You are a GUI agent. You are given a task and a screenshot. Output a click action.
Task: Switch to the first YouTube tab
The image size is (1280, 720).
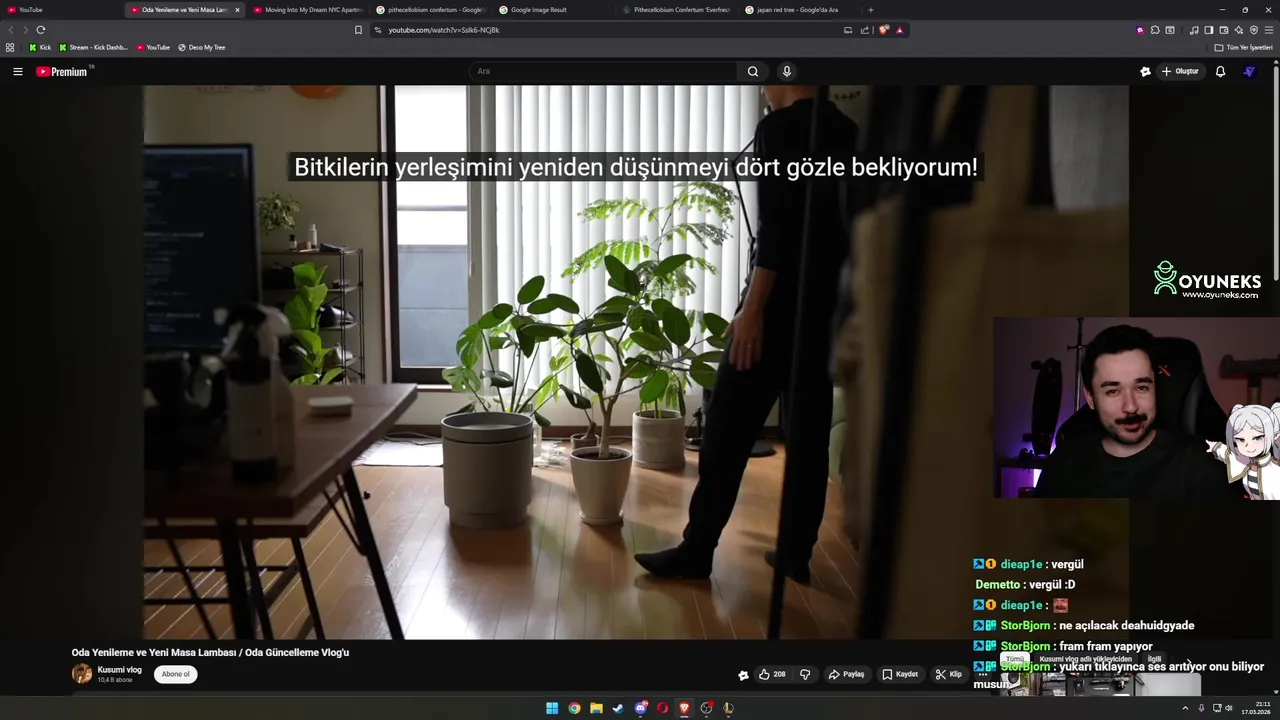click(60, 10)
